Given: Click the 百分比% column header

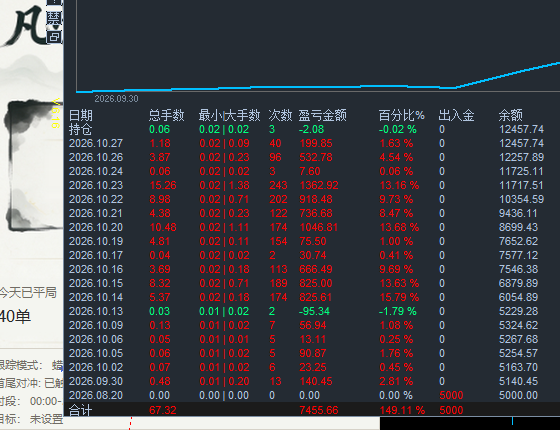Looking at the screenshot, I should point(401,115).
